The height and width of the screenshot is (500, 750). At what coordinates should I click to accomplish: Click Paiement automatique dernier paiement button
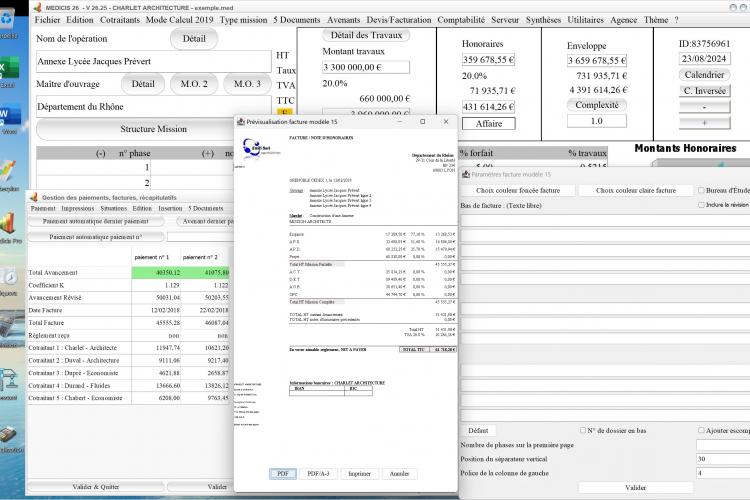[96, 222]
